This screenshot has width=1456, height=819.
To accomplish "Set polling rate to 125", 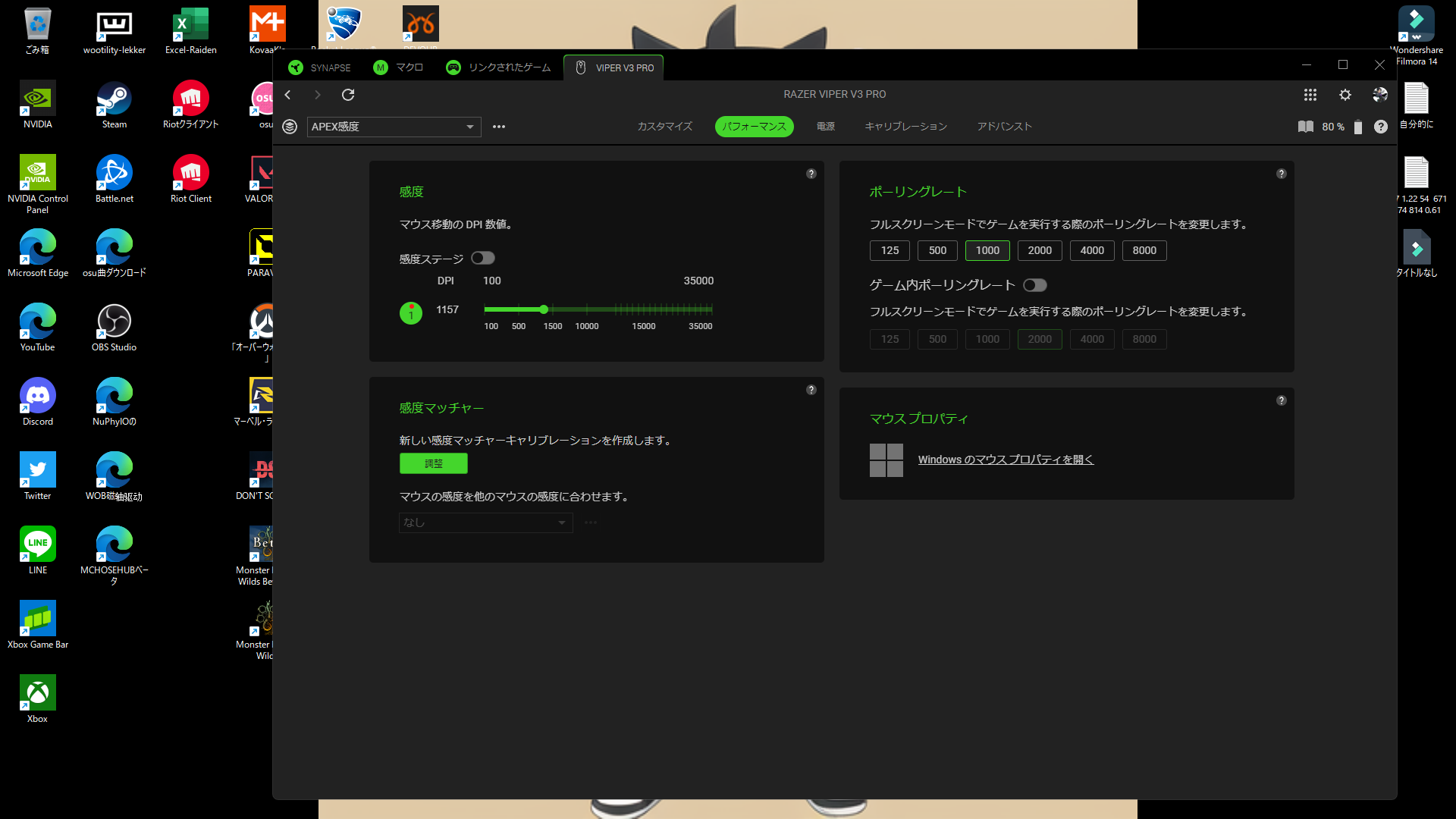I will (x=890, y=250).
